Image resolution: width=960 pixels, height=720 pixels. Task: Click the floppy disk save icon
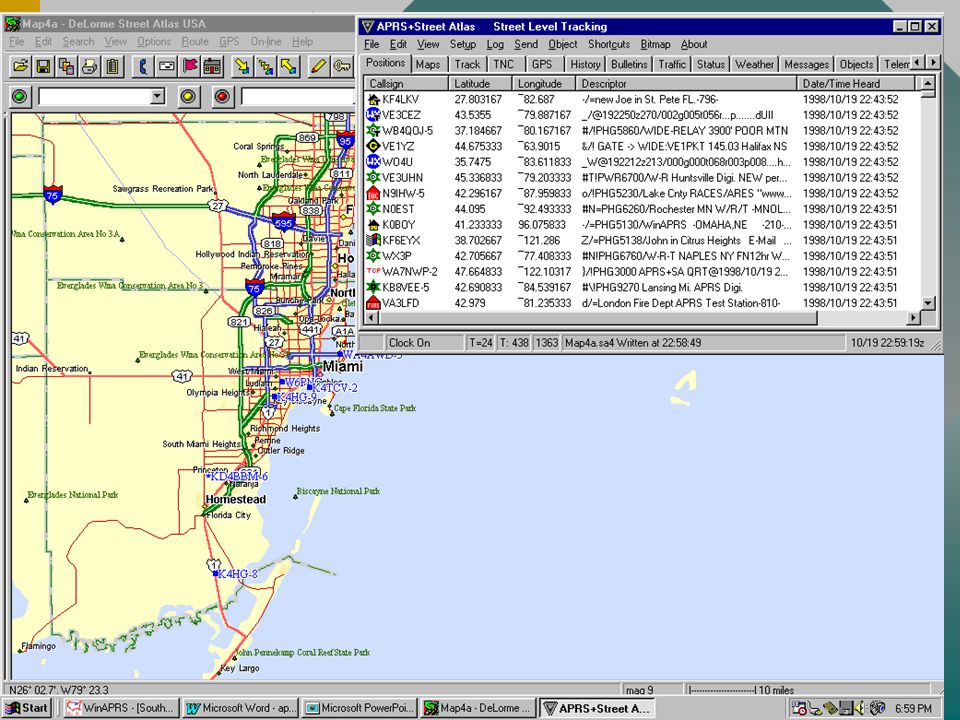[x=43, y=66]
